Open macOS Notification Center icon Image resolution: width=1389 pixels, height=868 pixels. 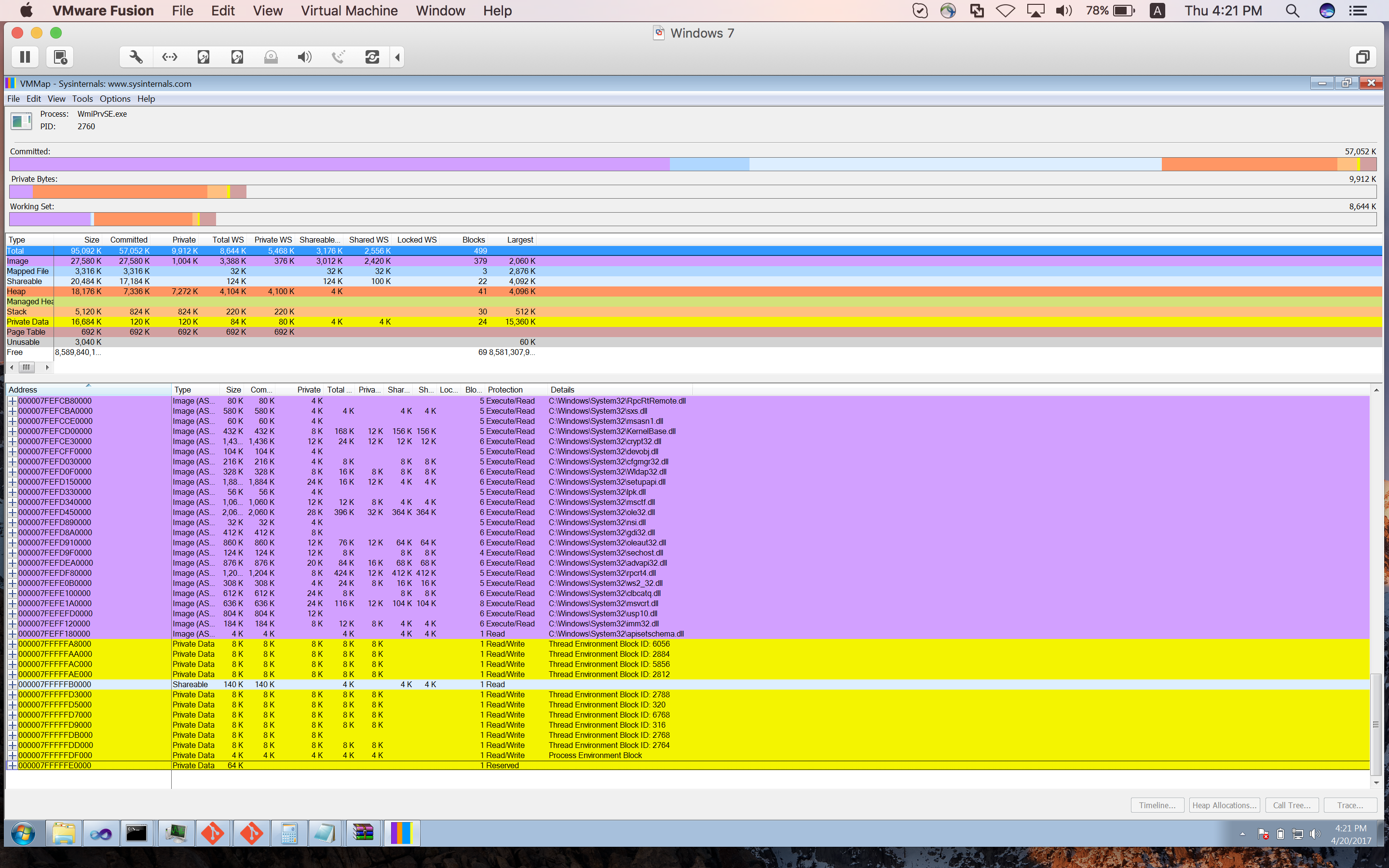1358,11
